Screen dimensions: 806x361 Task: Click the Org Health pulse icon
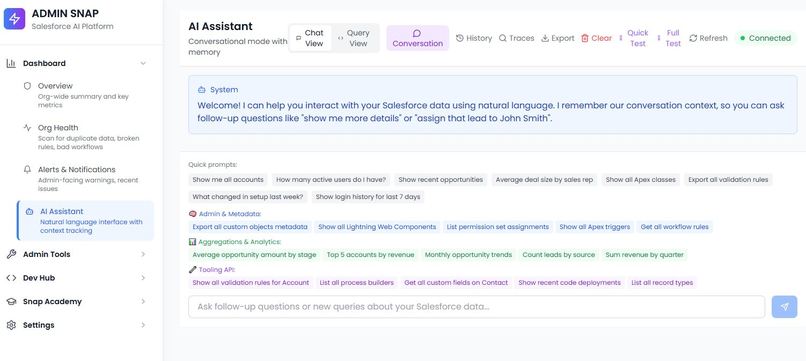(x=28, y=128)
